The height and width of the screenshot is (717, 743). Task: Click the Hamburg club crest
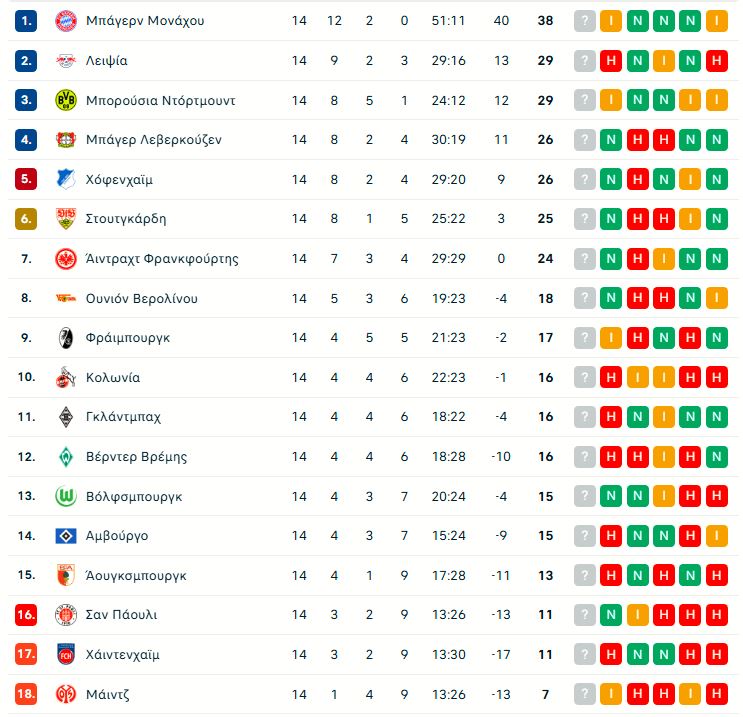point(65,536)
